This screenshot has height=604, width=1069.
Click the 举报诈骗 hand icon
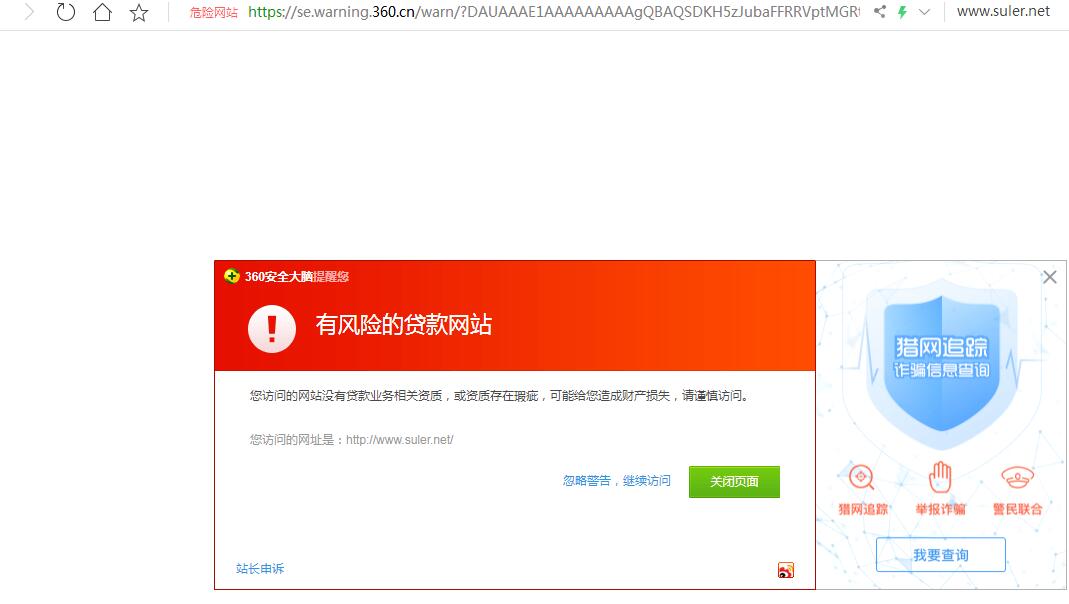tap(940, 477)
